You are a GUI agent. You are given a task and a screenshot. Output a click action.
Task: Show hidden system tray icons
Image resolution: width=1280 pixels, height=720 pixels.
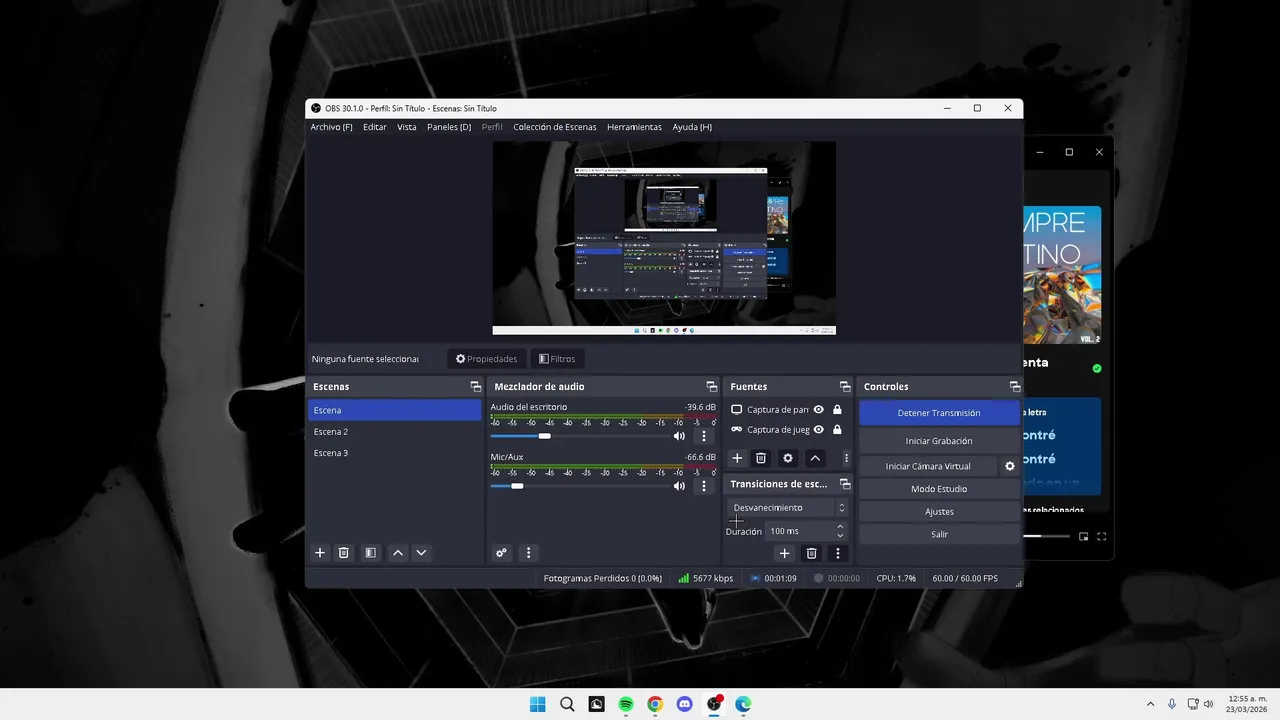click(x=1150, y=704)
